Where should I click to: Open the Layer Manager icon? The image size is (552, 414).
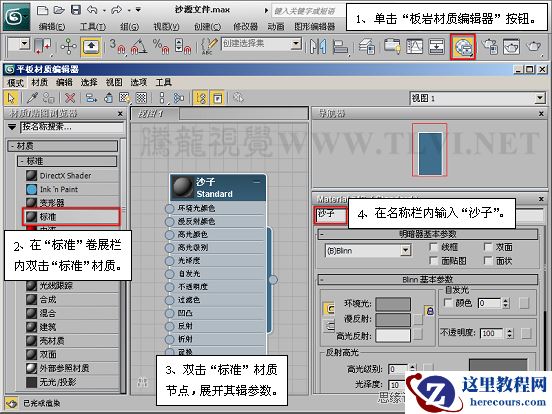pos(366,47)
